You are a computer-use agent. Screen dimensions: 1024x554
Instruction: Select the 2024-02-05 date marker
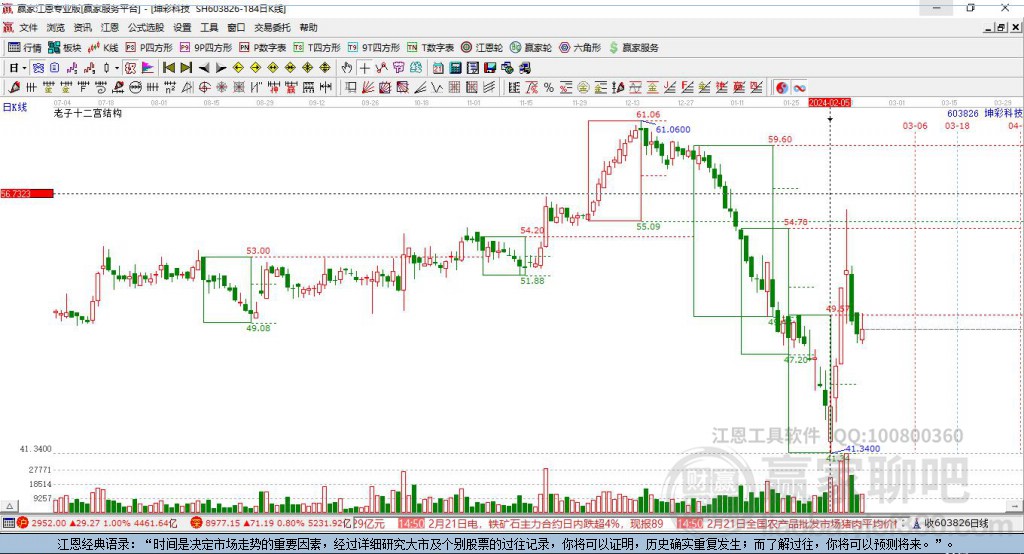[829, 103]
